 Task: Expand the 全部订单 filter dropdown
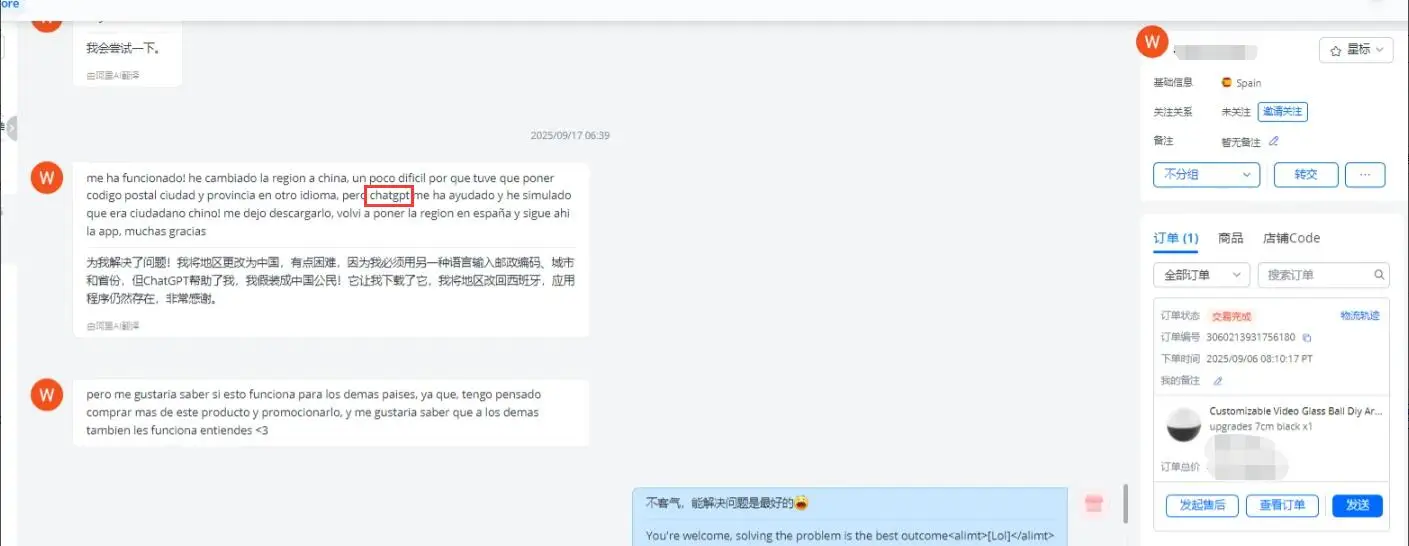point(1201,275)
